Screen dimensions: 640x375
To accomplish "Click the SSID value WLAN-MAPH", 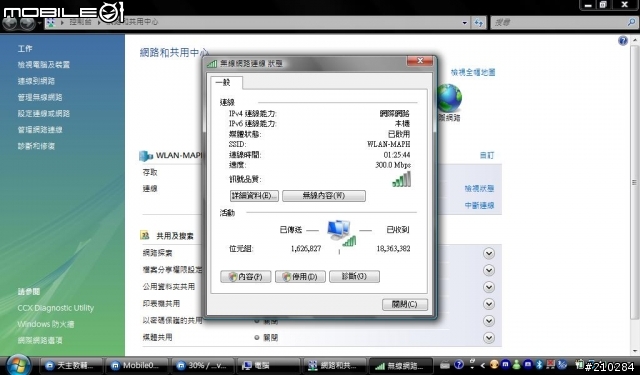I will point(389,144).
